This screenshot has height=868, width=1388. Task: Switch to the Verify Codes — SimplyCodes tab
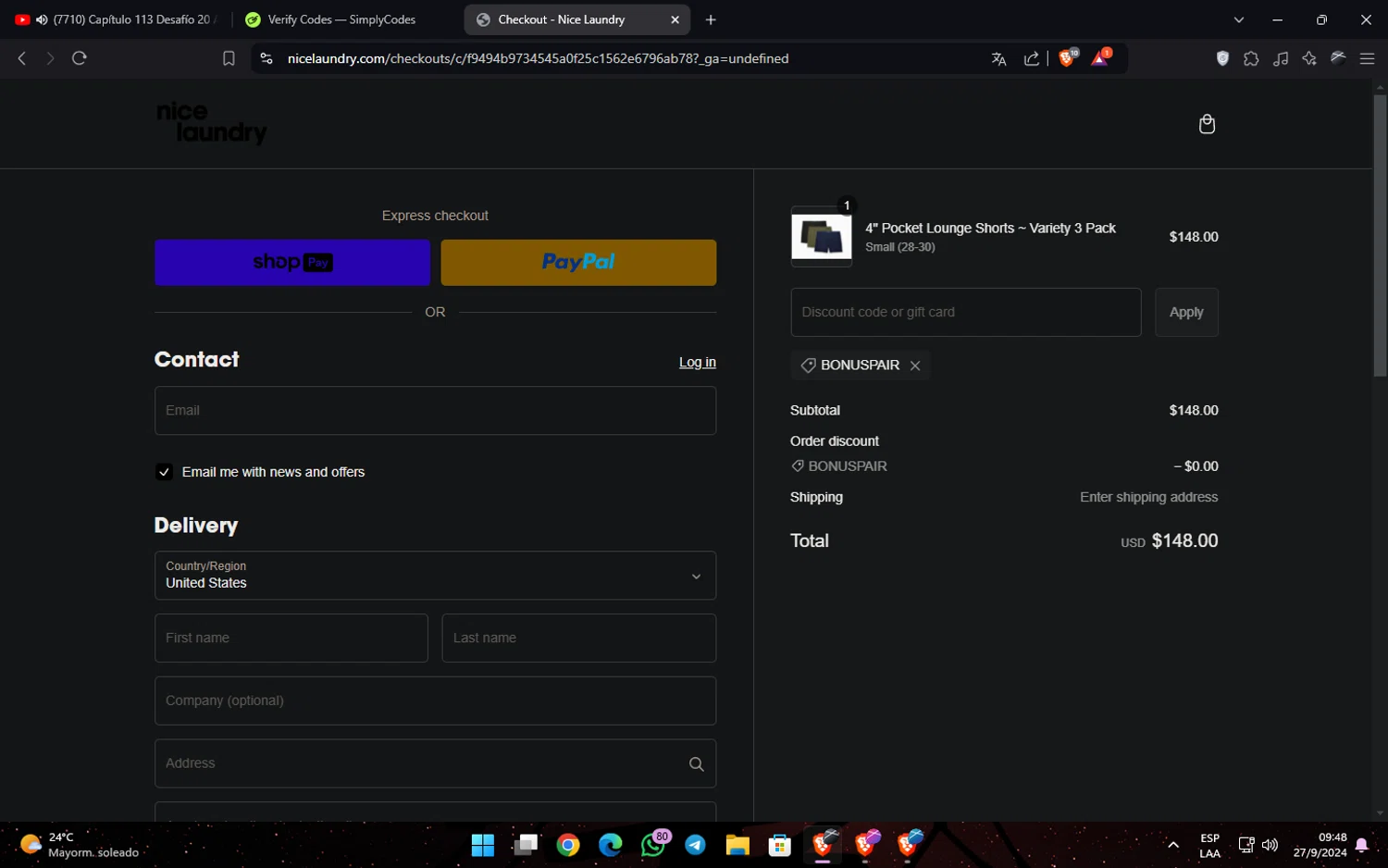(341, 19)
